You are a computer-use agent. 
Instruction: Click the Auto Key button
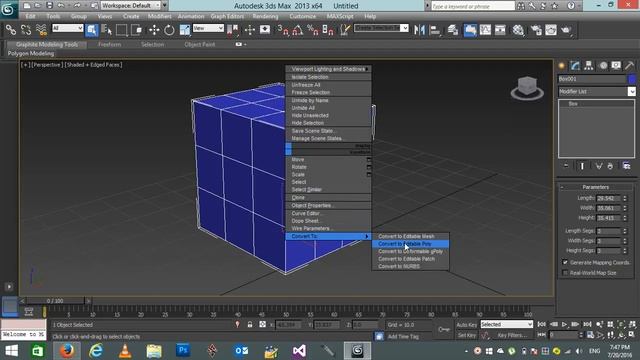coord(467,324)
